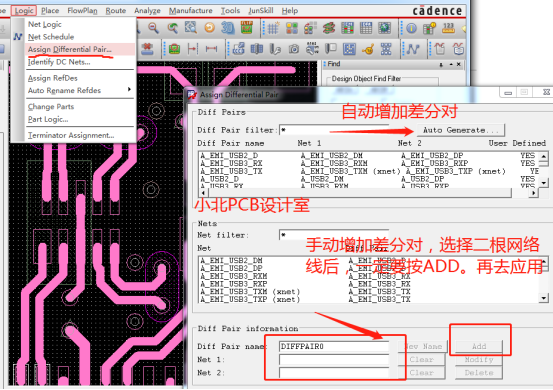The image size is (553, 390).
Task: Click the color palette squares icon
Action: click(x=292, y=28)
